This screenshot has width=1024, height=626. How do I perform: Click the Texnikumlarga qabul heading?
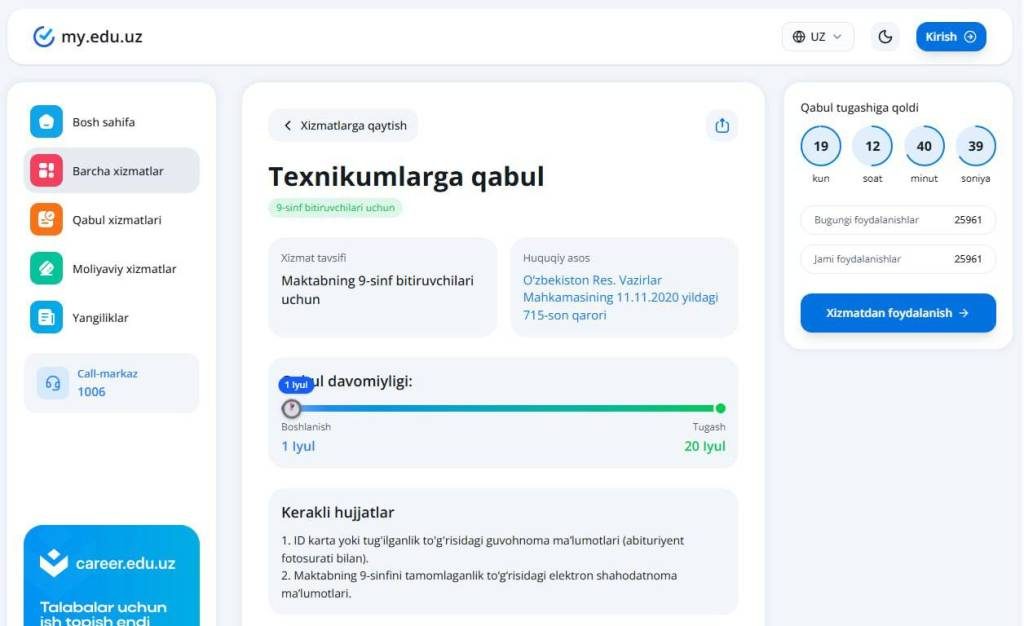406,177
